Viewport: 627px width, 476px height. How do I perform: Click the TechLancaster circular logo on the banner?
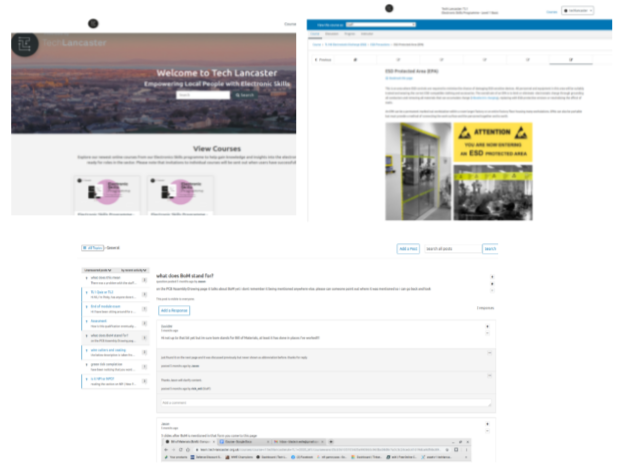tap(25, 43)
